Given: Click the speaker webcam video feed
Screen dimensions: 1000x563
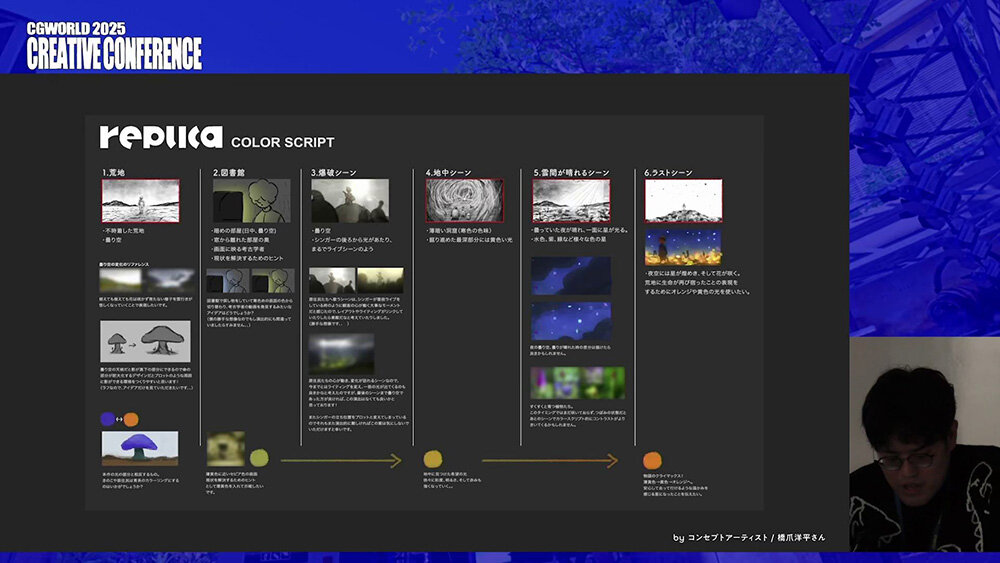Looking at the screenshot, I should pyautogui.click(x=924, y=443).
